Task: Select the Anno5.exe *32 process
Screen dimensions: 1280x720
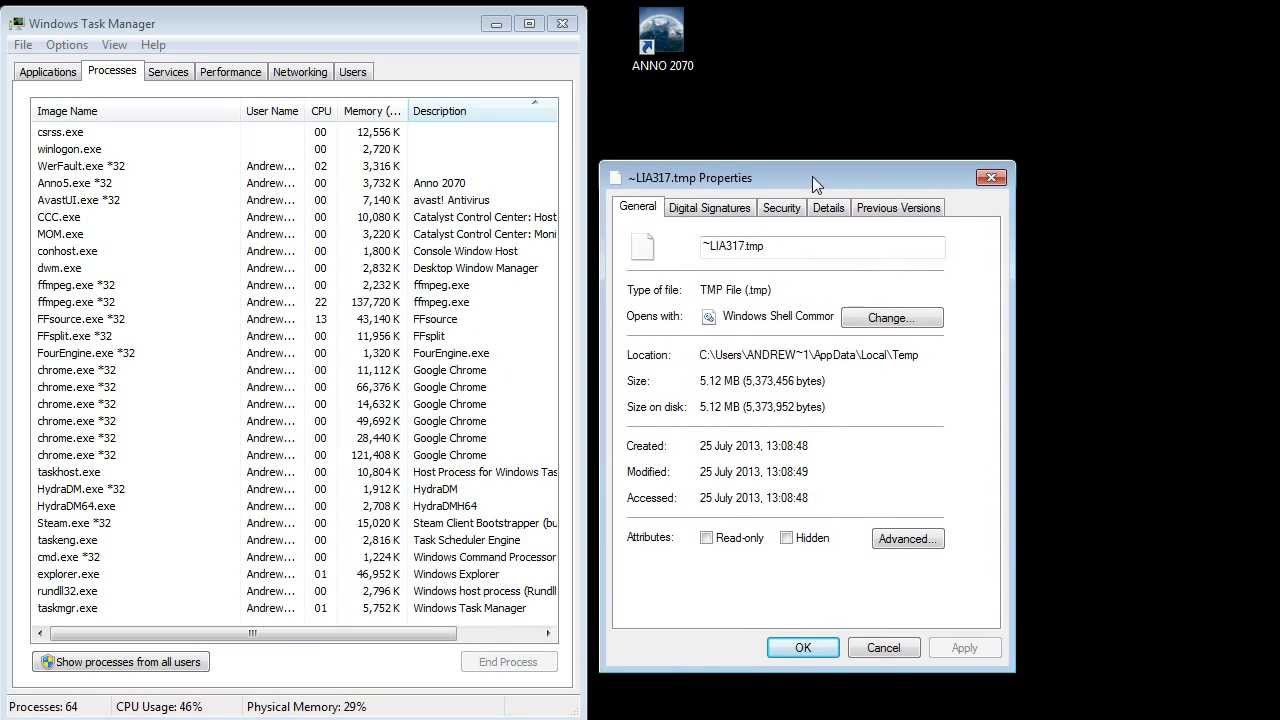Action: pyautogui.click(x=294, y=183)
